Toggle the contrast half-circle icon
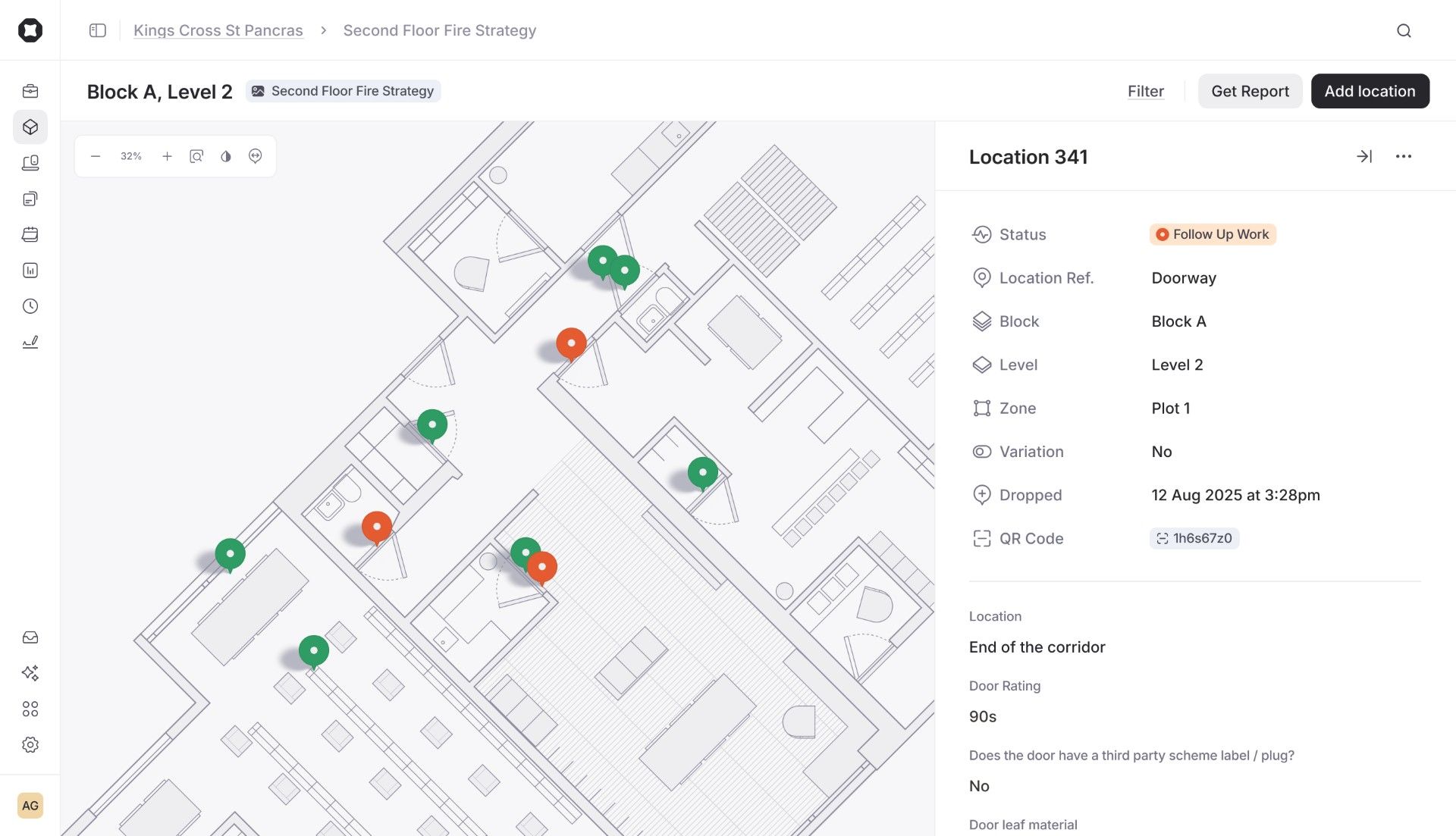Image resolution: width=1456 pixels, height=836 pixels. [226, 156]
